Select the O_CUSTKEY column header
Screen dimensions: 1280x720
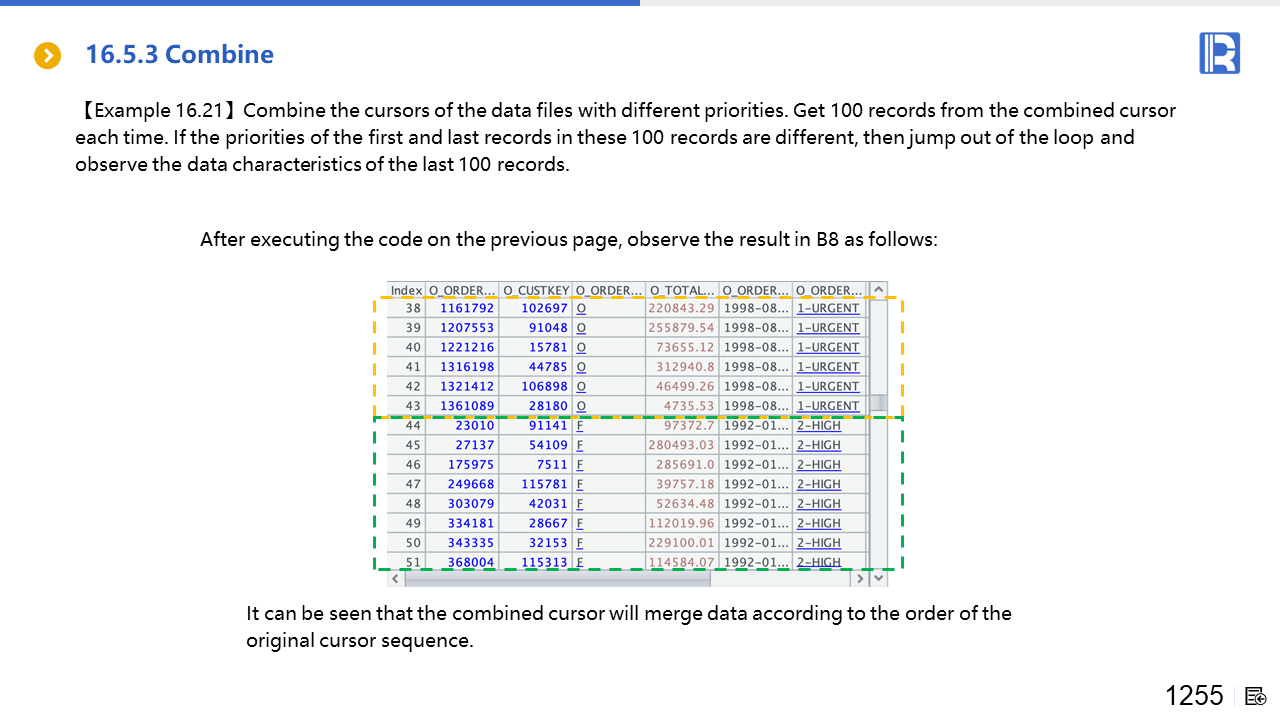[535, 291]
